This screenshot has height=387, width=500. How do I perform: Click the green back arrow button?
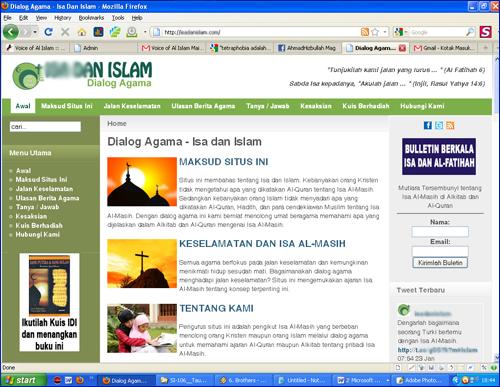coord(11,32)
